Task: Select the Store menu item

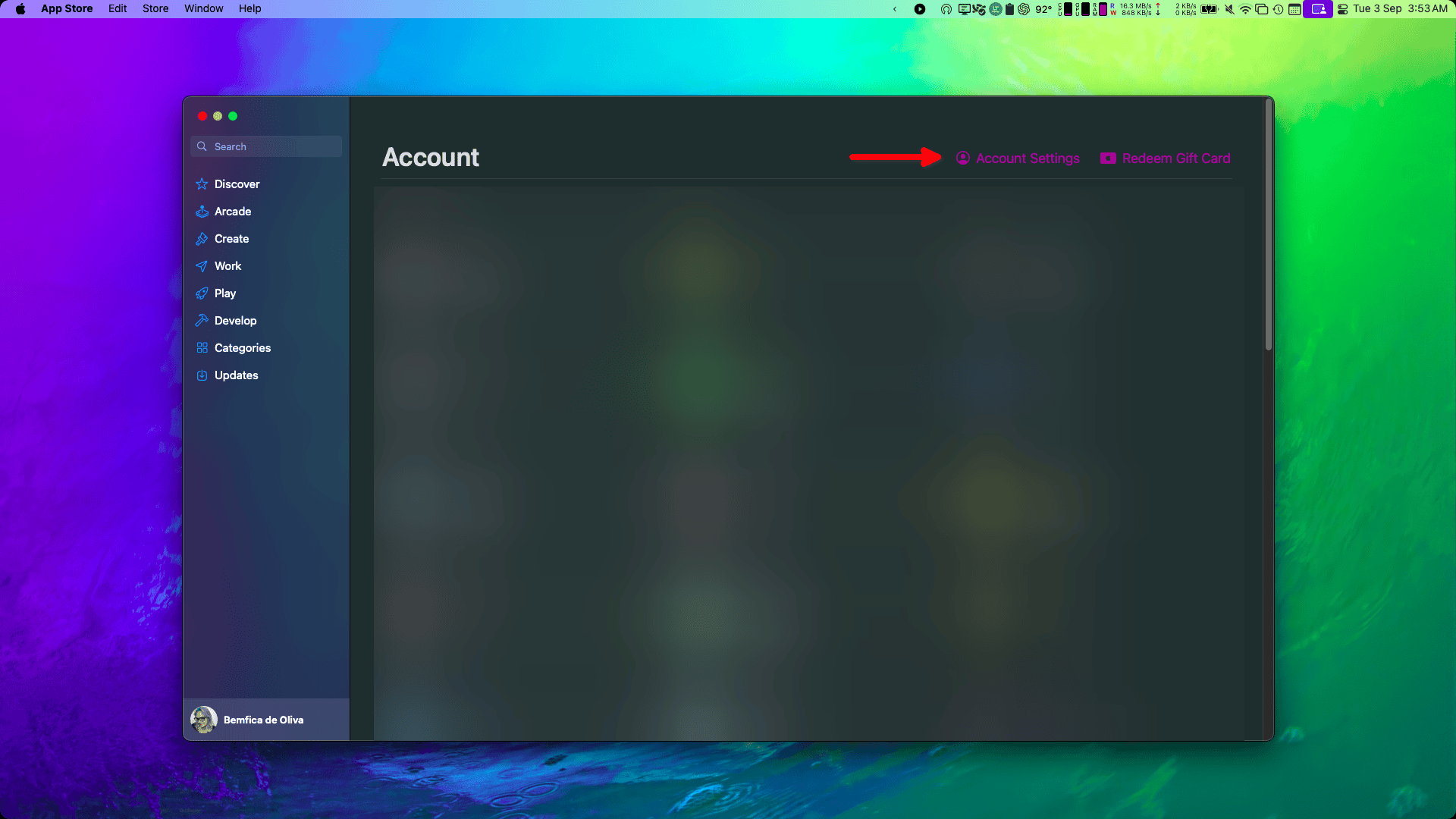Action: 155,8
